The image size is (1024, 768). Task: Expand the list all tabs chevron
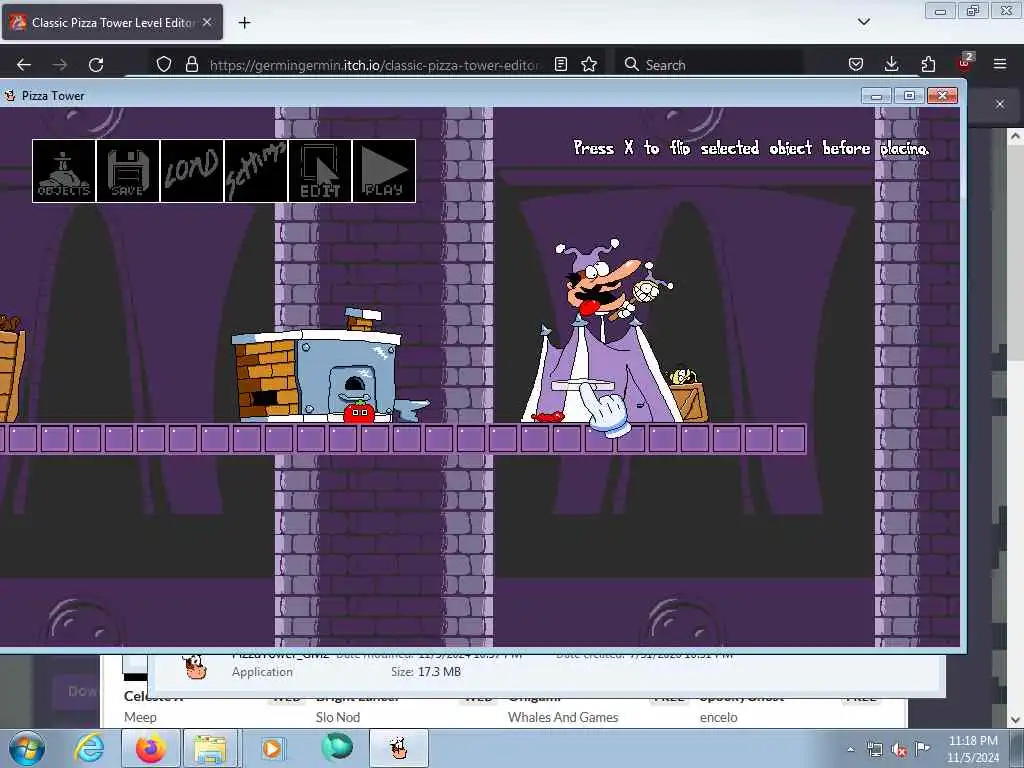tap(863, 22)
